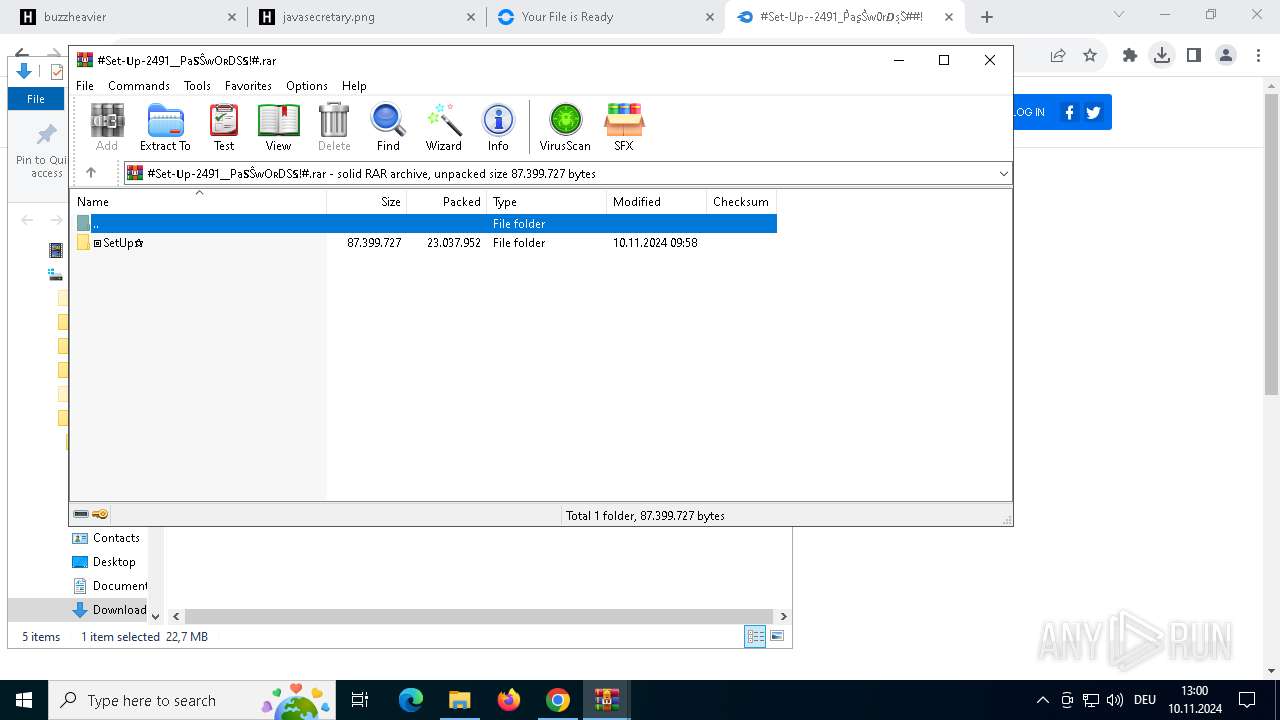Screen dimensions: 1280x720
Task: Click the WinRAR status bar drive icon
Action: click(81, 514)
